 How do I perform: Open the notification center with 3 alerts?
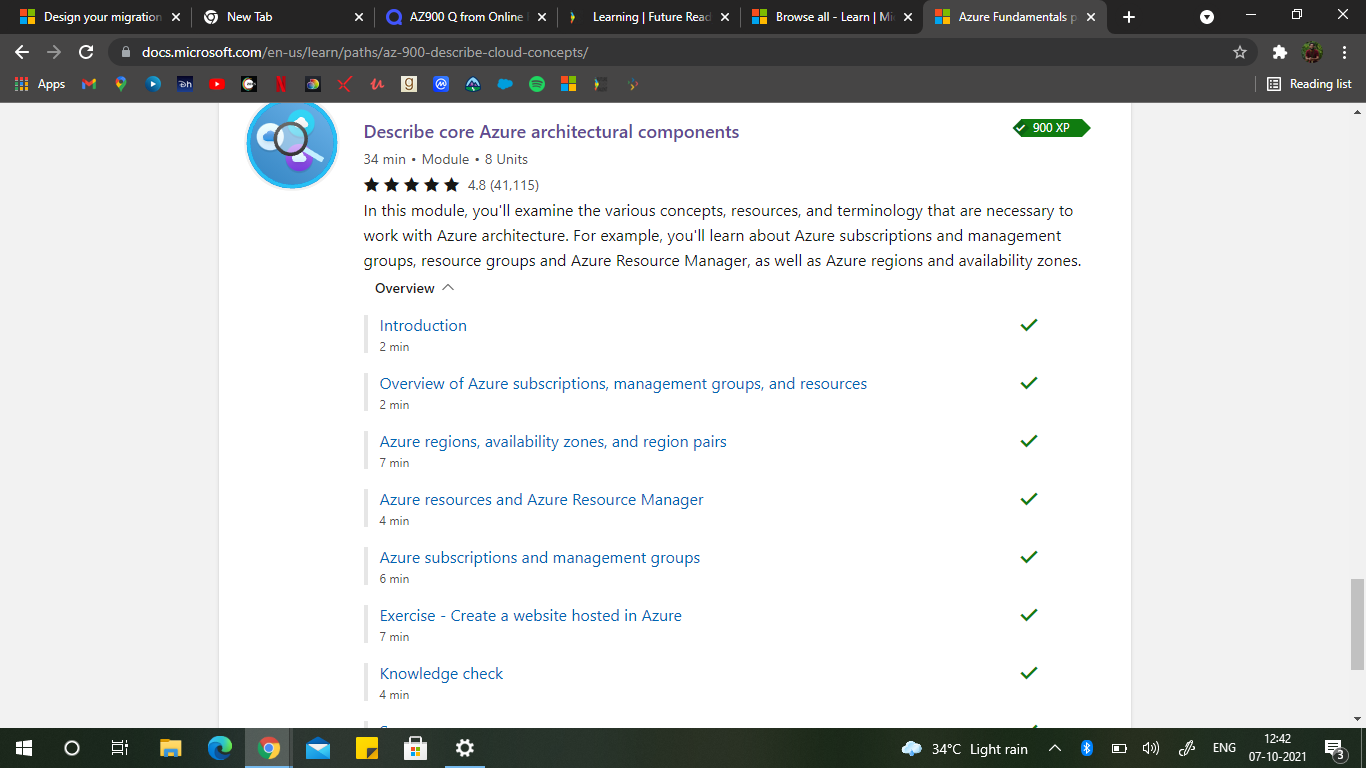pyautogui.click(x=1334, y=748)
